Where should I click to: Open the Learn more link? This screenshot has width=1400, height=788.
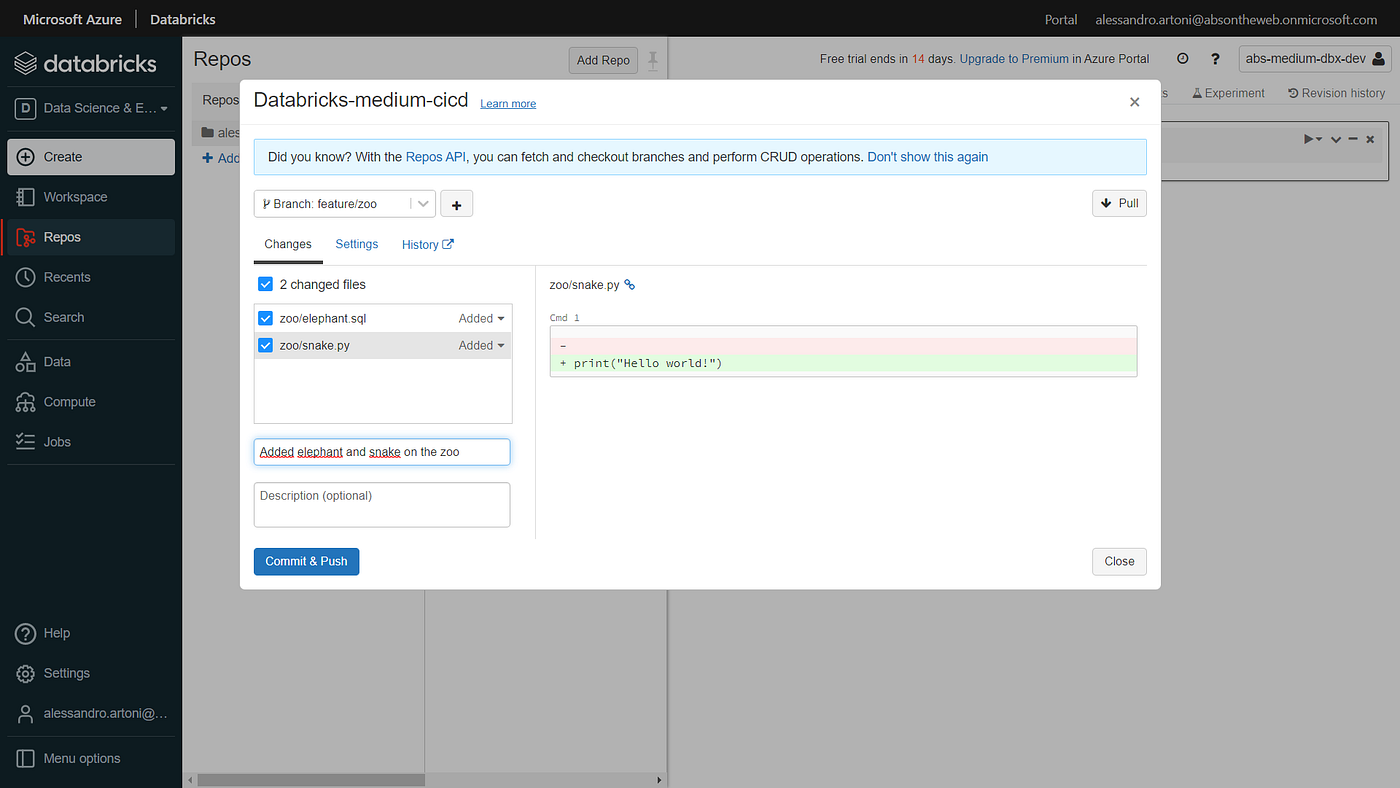click(507, 103)
